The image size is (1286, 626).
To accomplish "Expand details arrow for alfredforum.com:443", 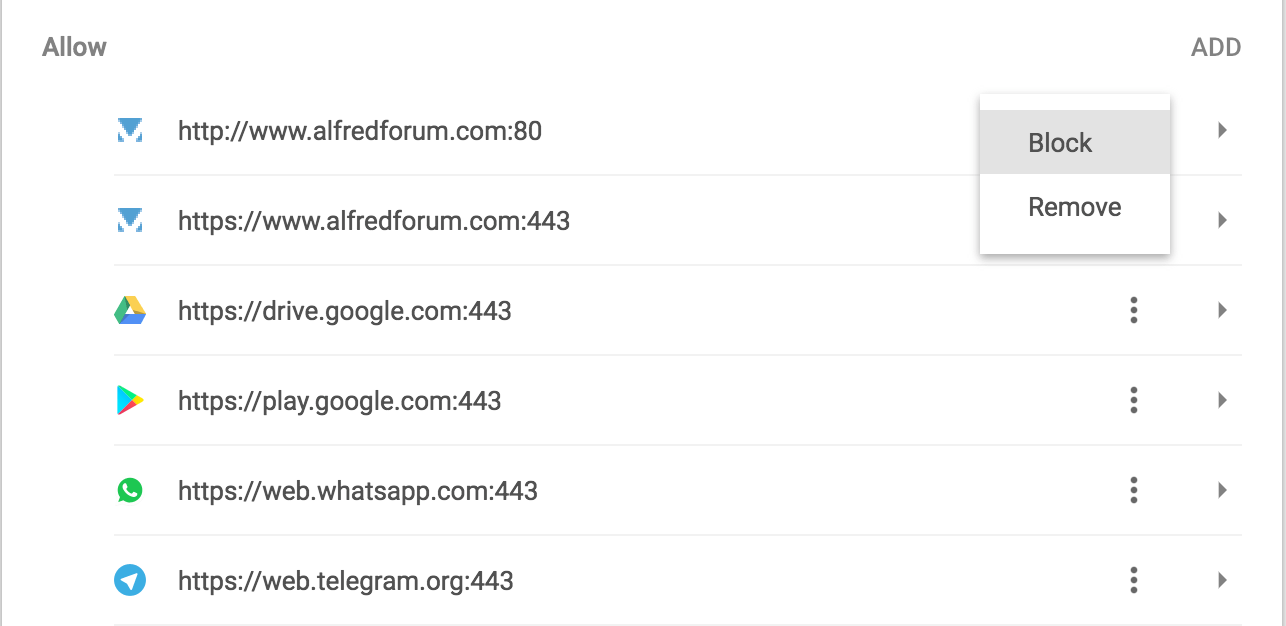I will click(1222, 221).
